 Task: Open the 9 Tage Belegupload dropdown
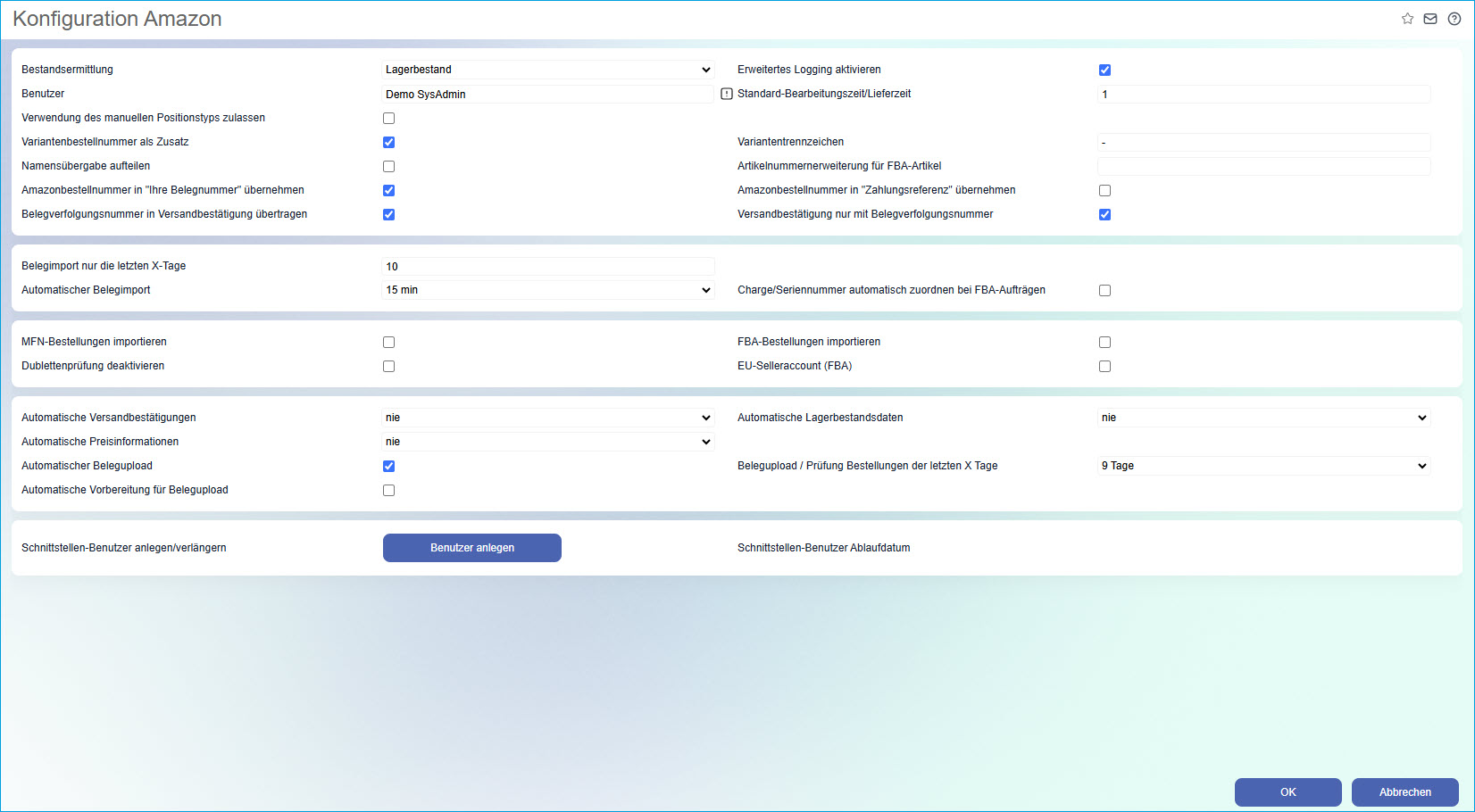1264,466
